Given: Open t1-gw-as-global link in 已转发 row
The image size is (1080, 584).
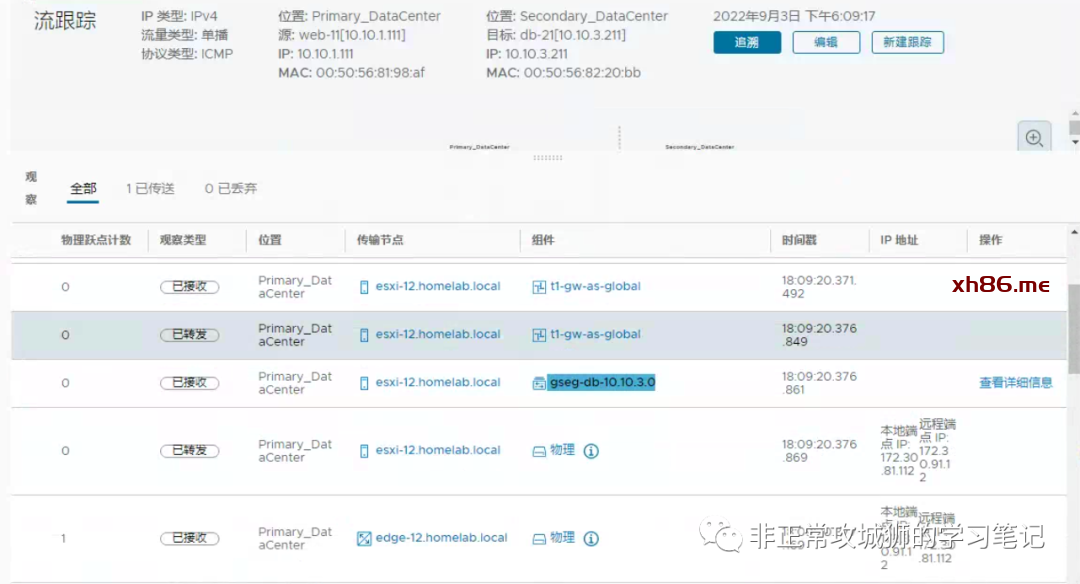Looking at the screenshot, I should 595,335.
